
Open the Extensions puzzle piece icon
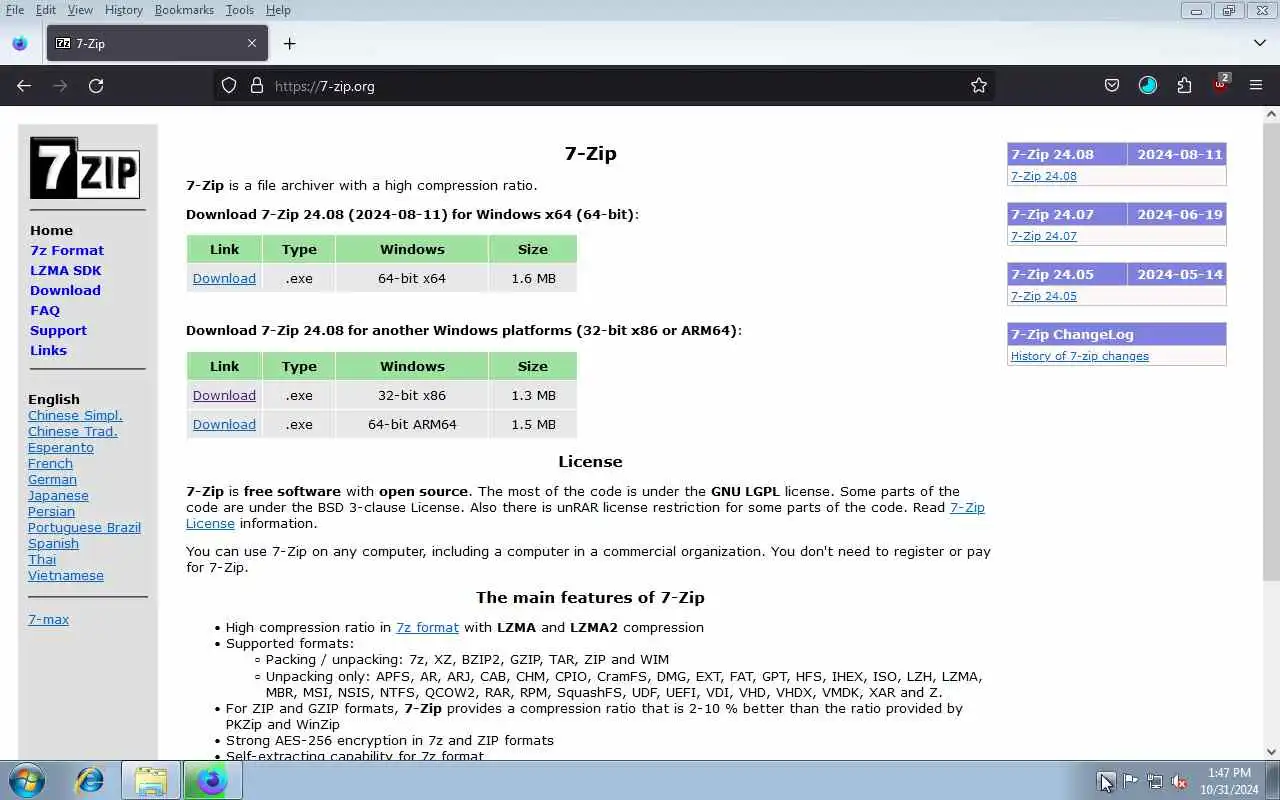1184,86
